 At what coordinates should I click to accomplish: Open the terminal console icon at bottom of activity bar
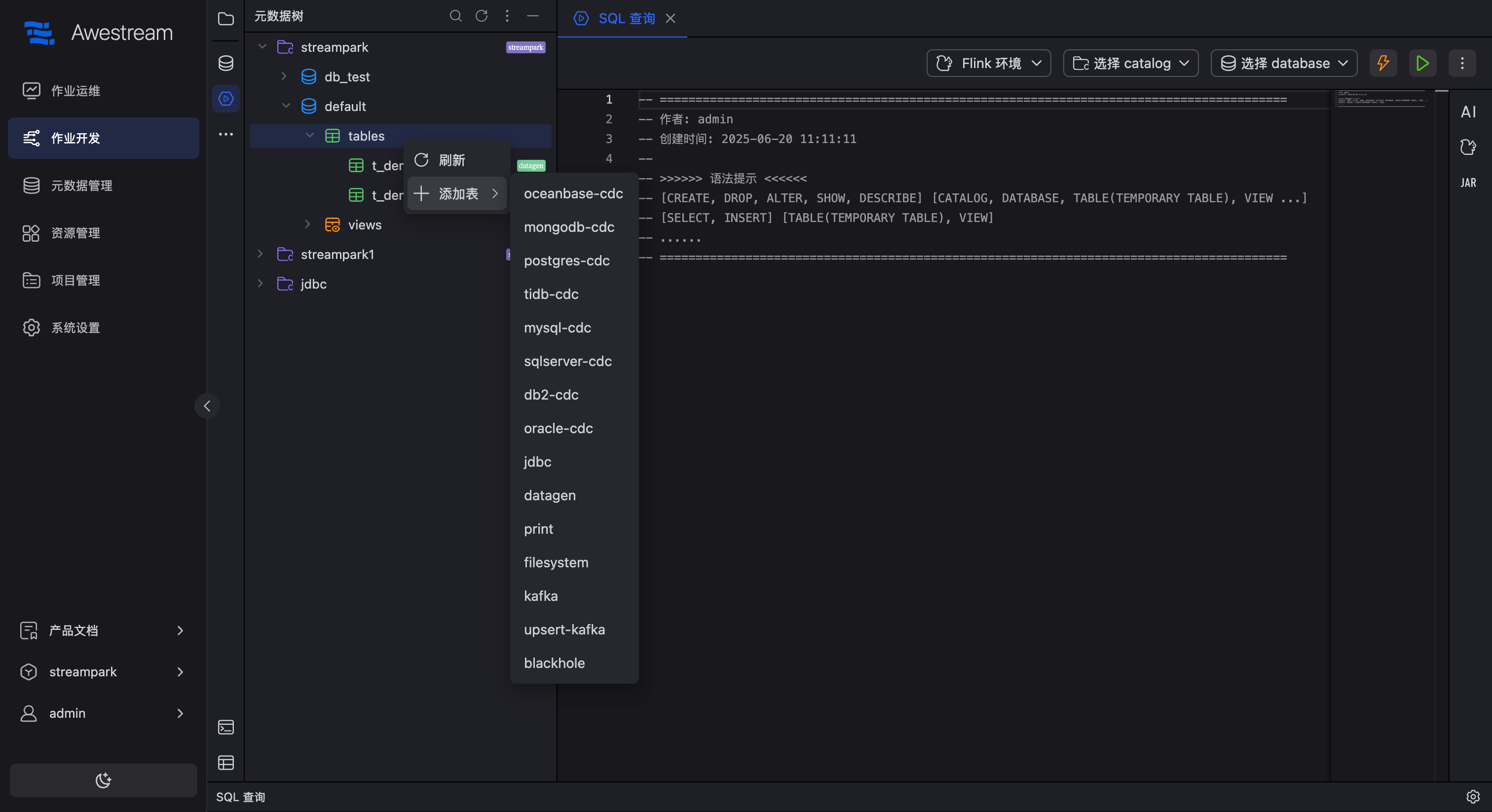click(x=226, y=727)
